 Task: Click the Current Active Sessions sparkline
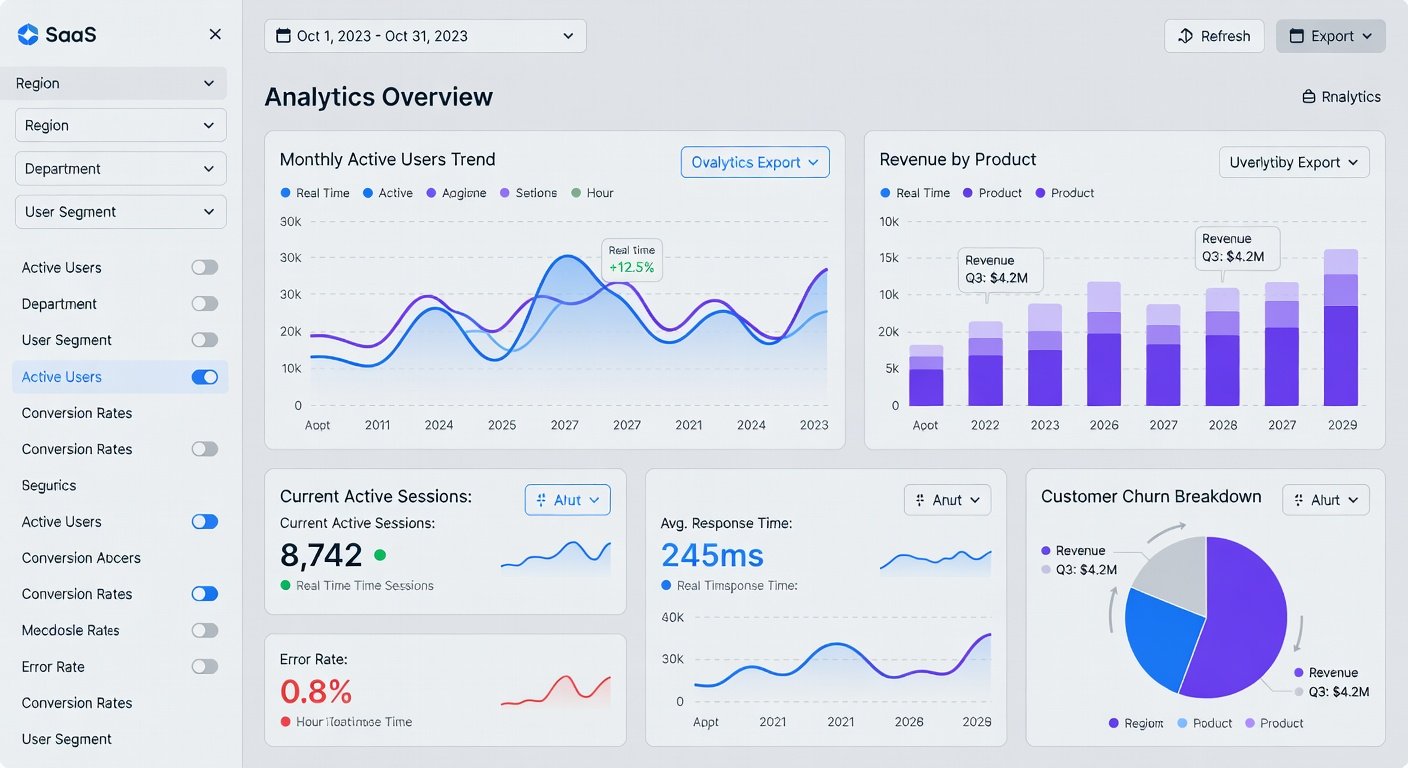point(555,556)
